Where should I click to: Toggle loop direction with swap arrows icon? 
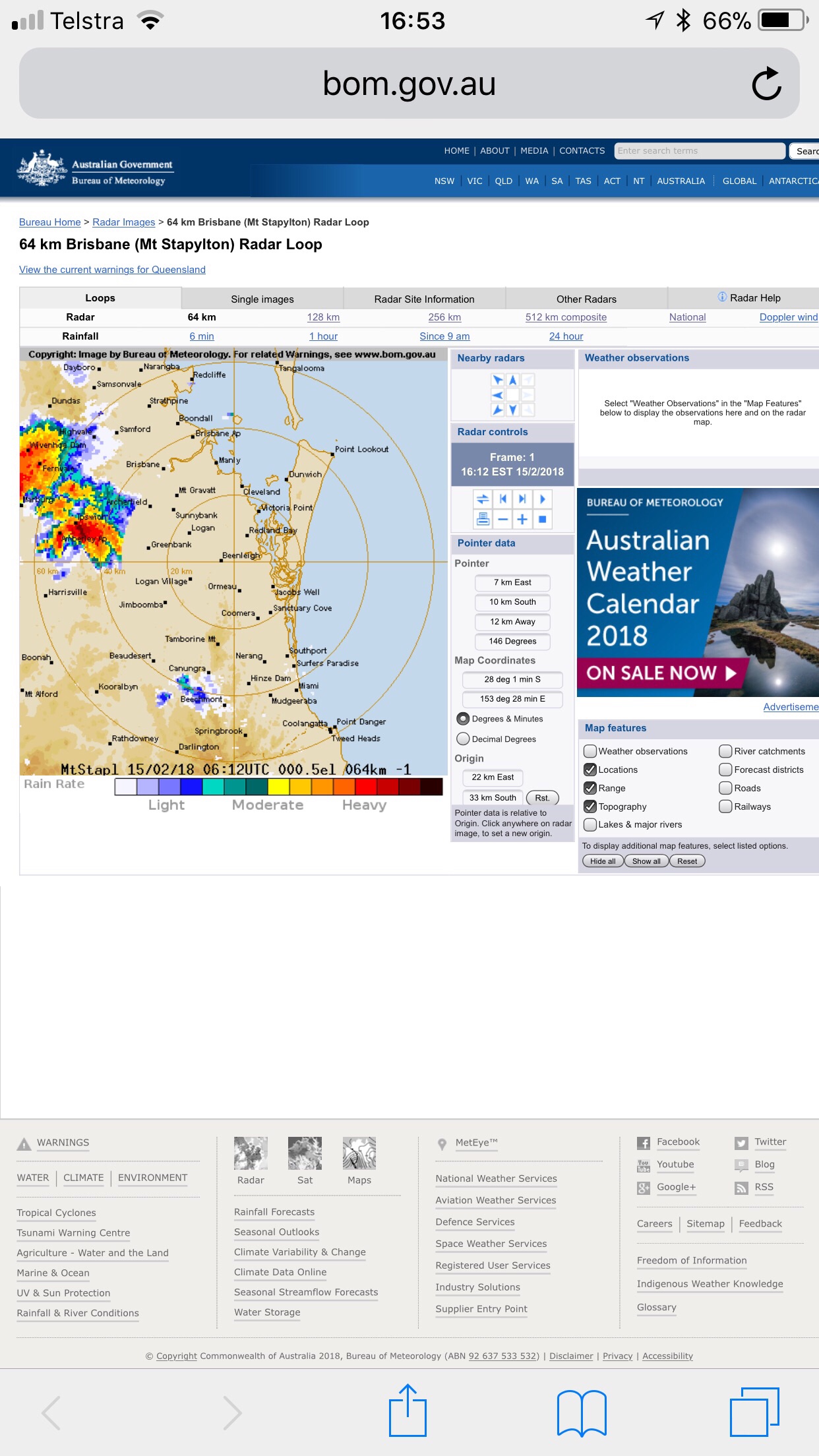point(483,499)
